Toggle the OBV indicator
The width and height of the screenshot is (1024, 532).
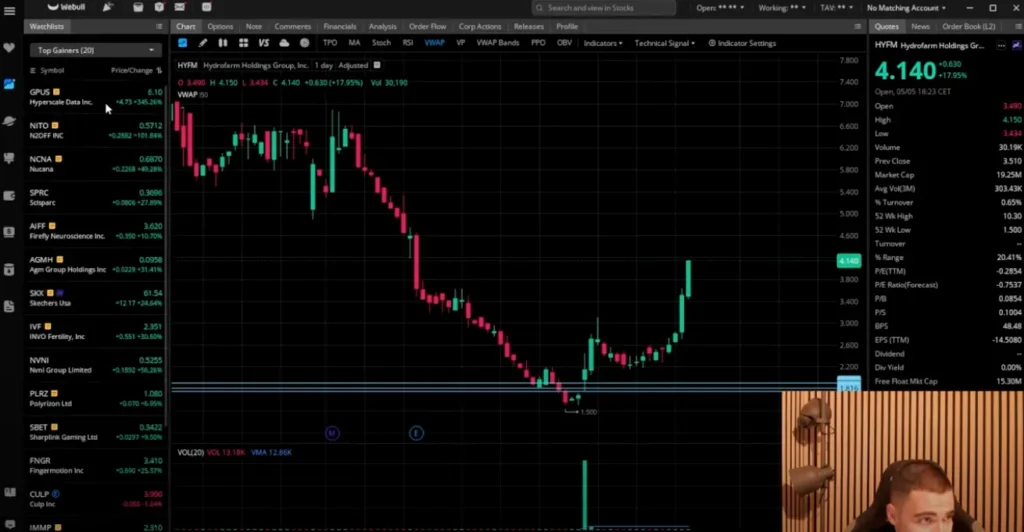point(564,43)
